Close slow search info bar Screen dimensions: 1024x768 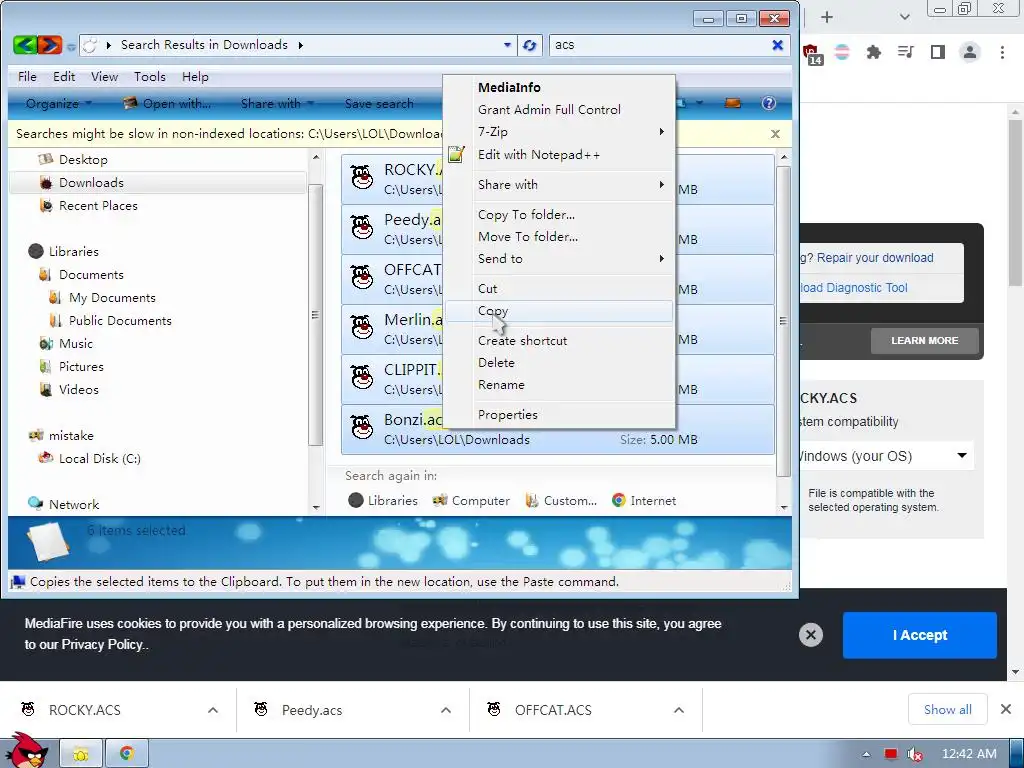(775, 134)
